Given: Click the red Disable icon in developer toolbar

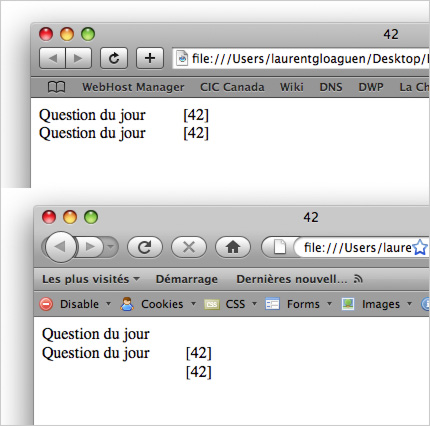Looking at the screenshot, I should tap(46, 304).
